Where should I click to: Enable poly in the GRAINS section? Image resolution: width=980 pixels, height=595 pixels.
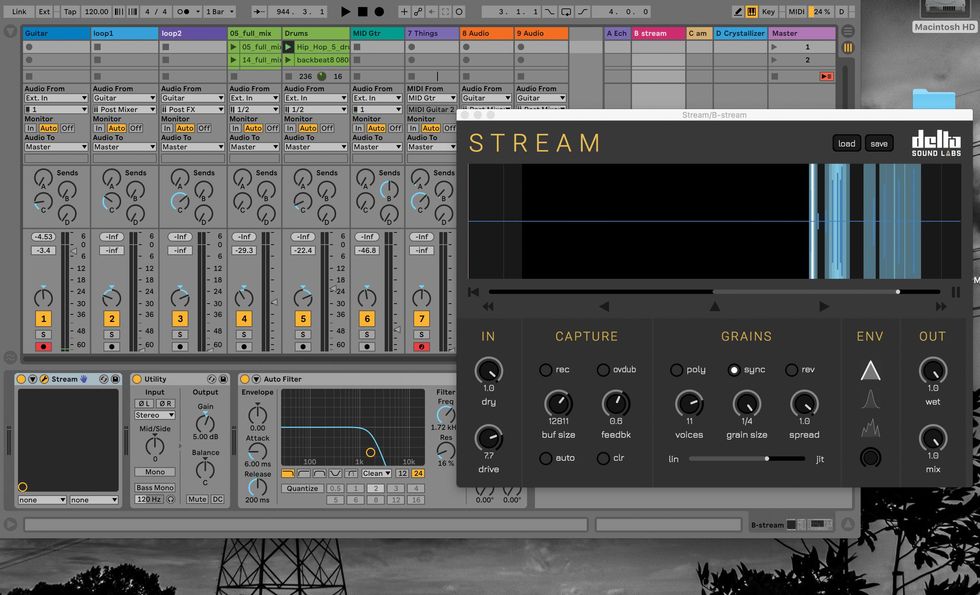pos(676,370)
